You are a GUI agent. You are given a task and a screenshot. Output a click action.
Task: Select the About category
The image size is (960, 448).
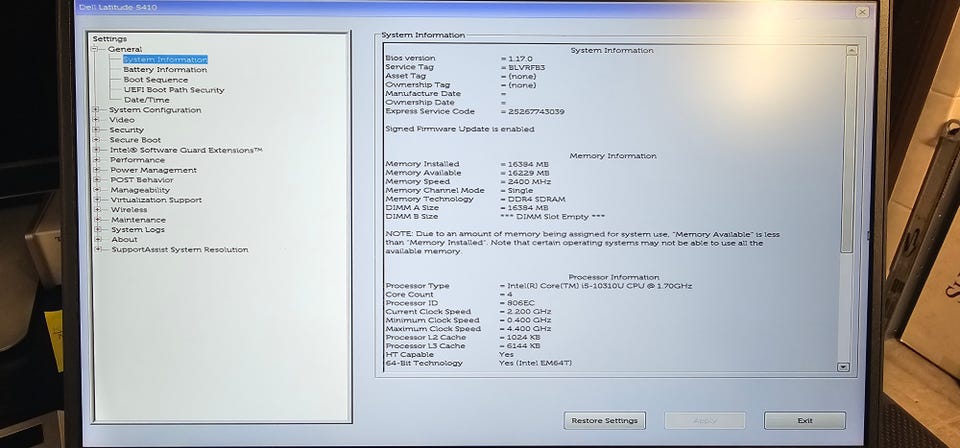point(124,239)
